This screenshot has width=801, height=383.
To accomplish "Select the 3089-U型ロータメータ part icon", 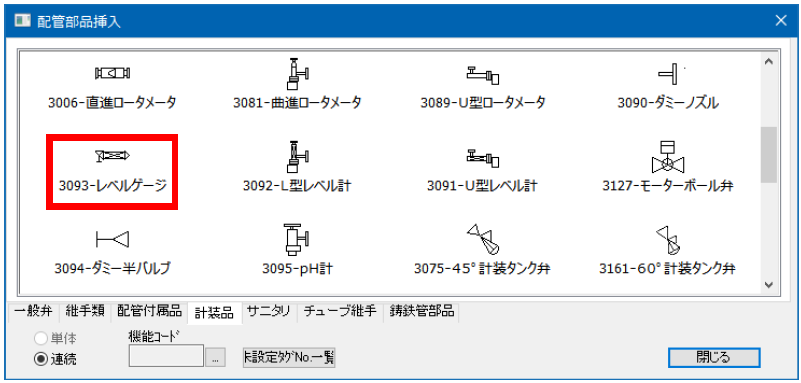I will (x=482, y=75).
